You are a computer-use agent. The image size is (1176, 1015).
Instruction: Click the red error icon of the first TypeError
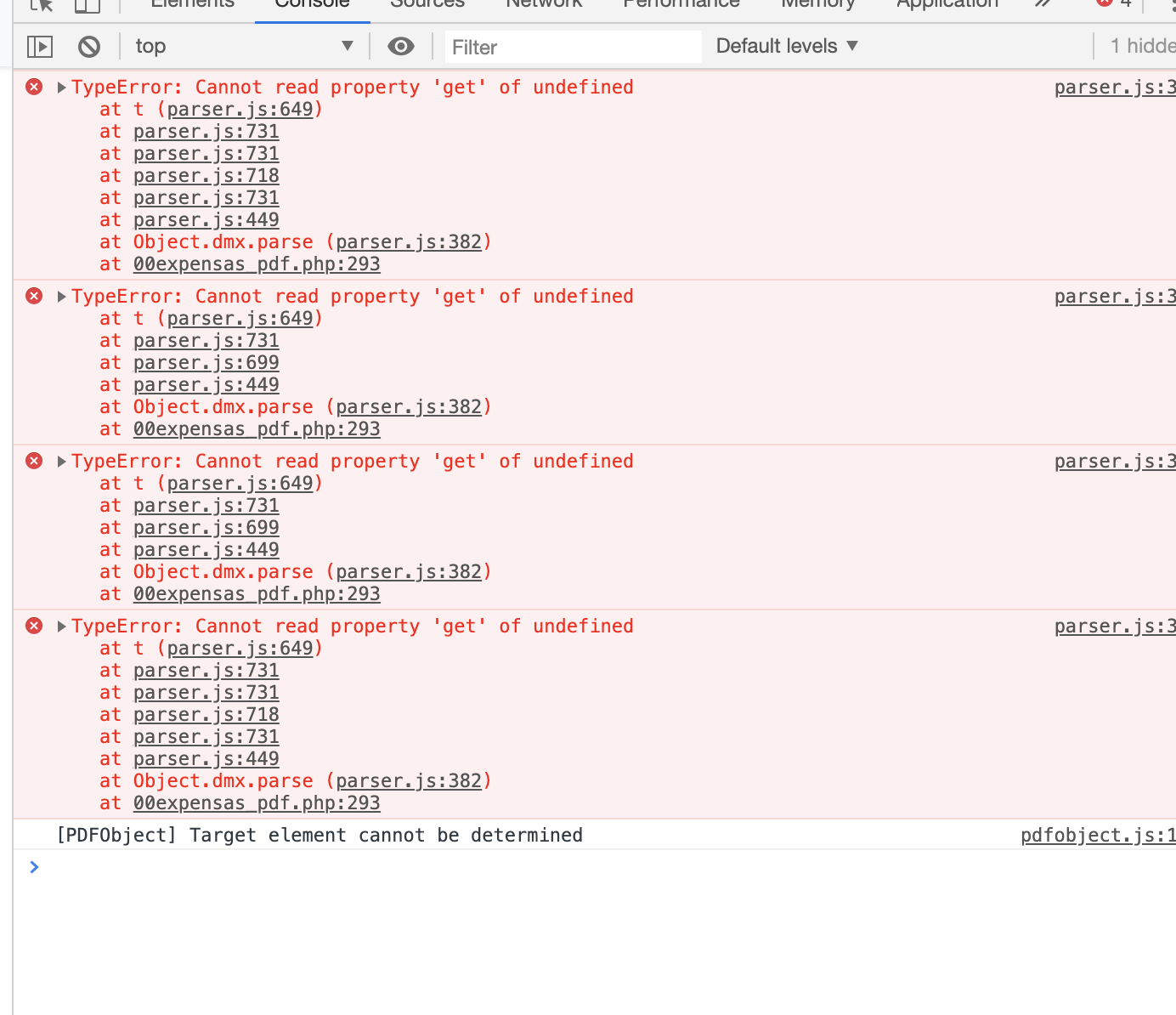pos(34,87)
